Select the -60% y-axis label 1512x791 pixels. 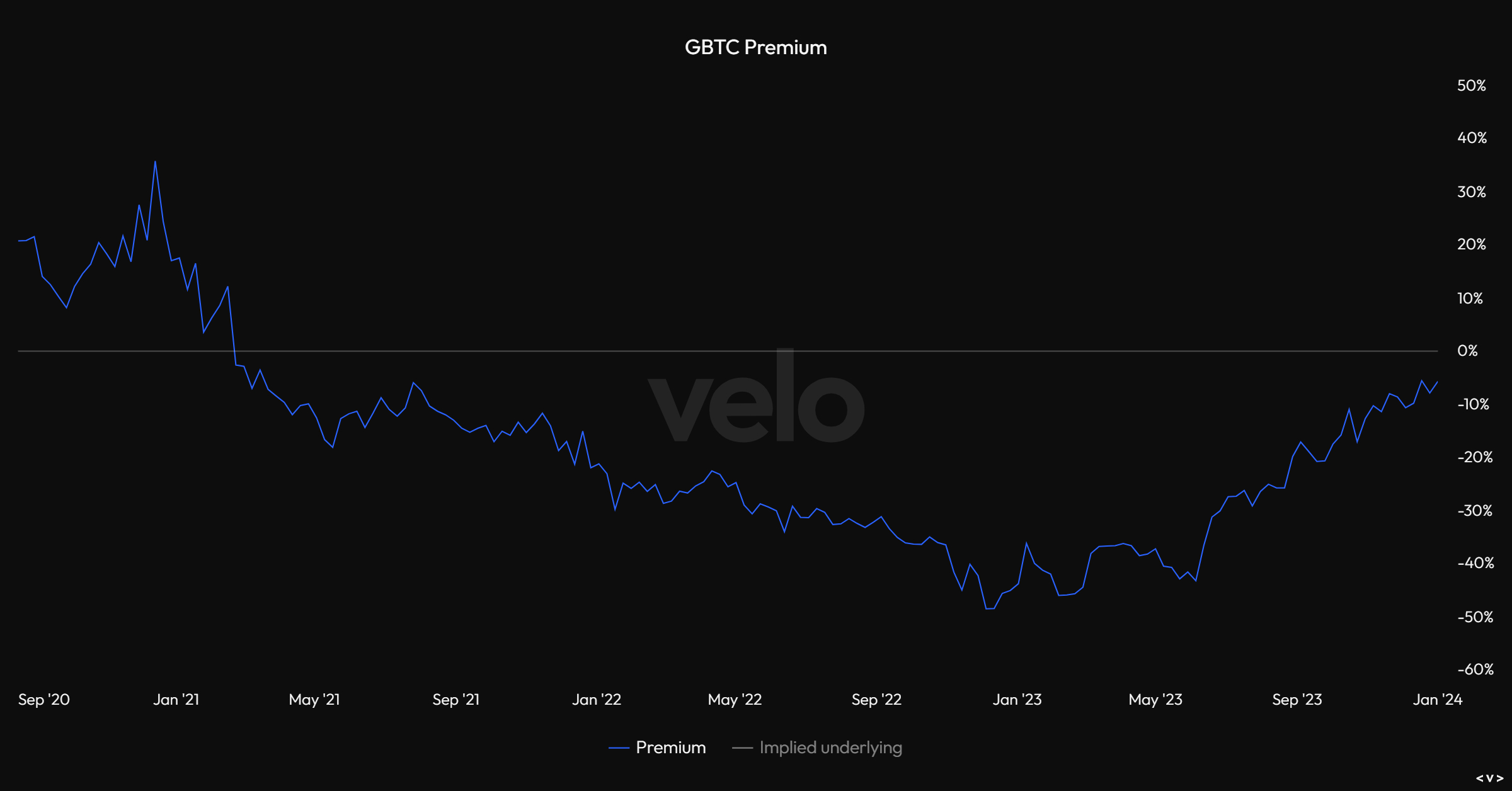pos(1475,669)
